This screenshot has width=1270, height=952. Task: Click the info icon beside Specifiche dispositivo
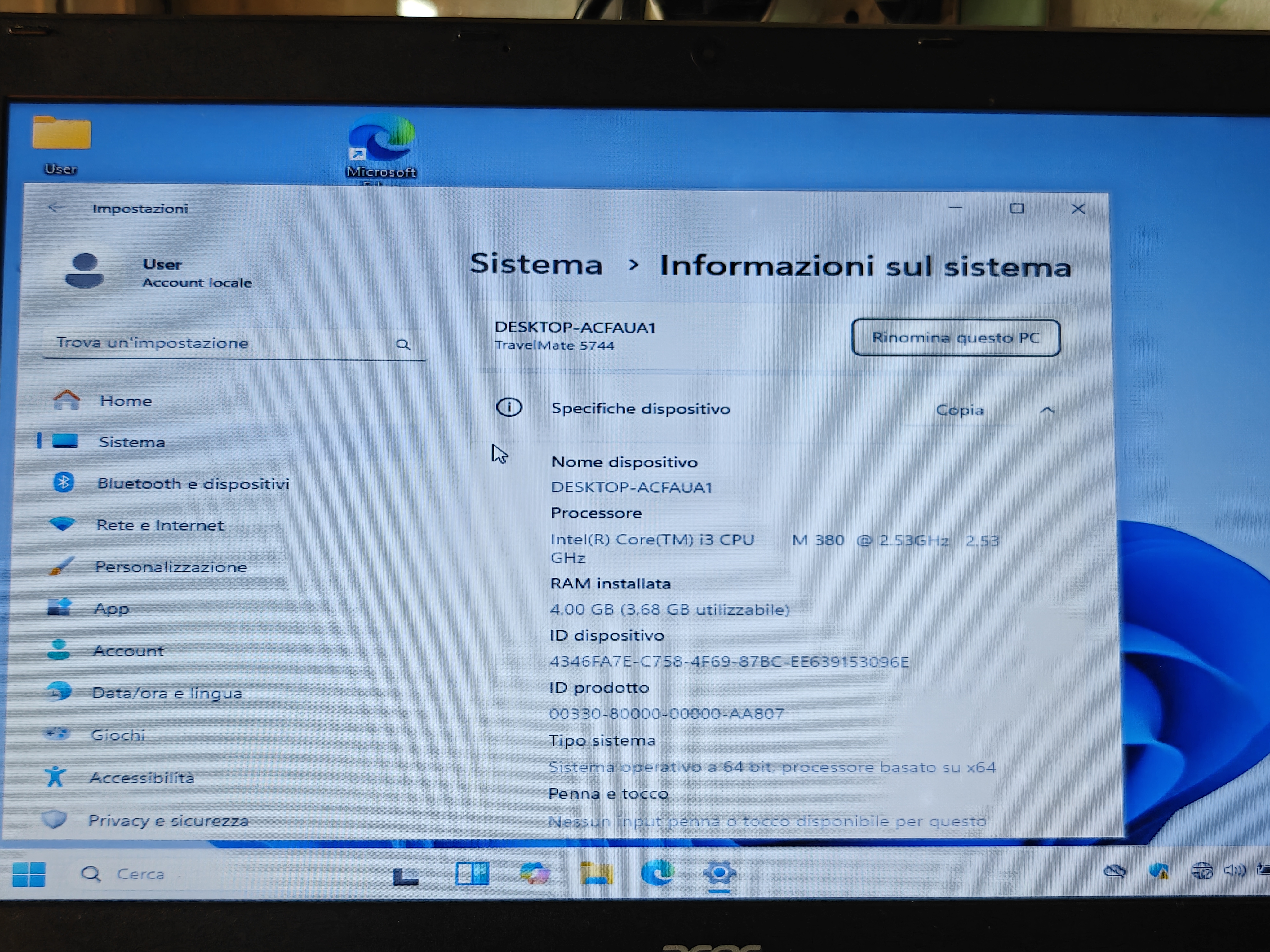click(x=509, y=408)
